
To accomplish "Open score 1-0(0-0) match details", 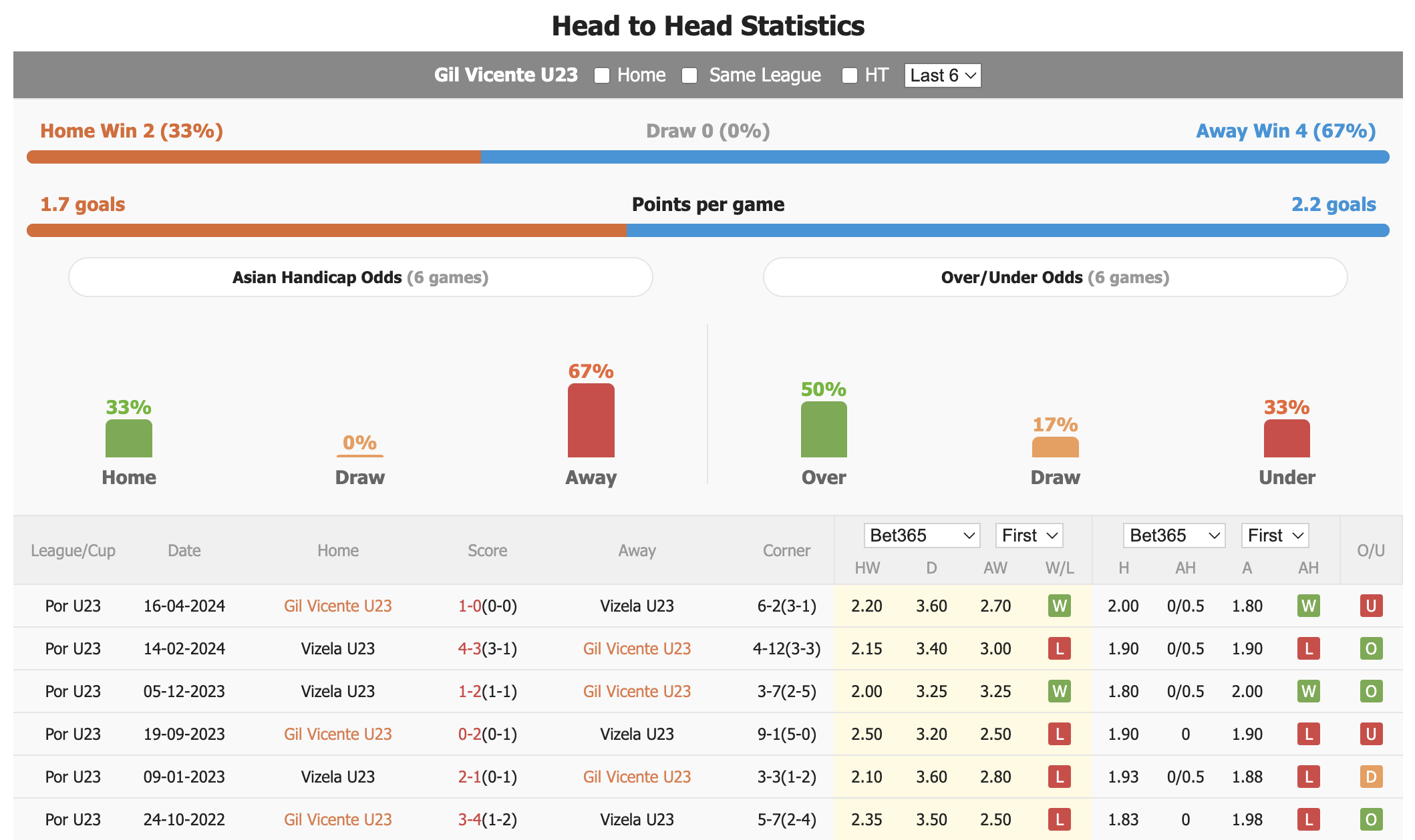I will tap(488, 606).
